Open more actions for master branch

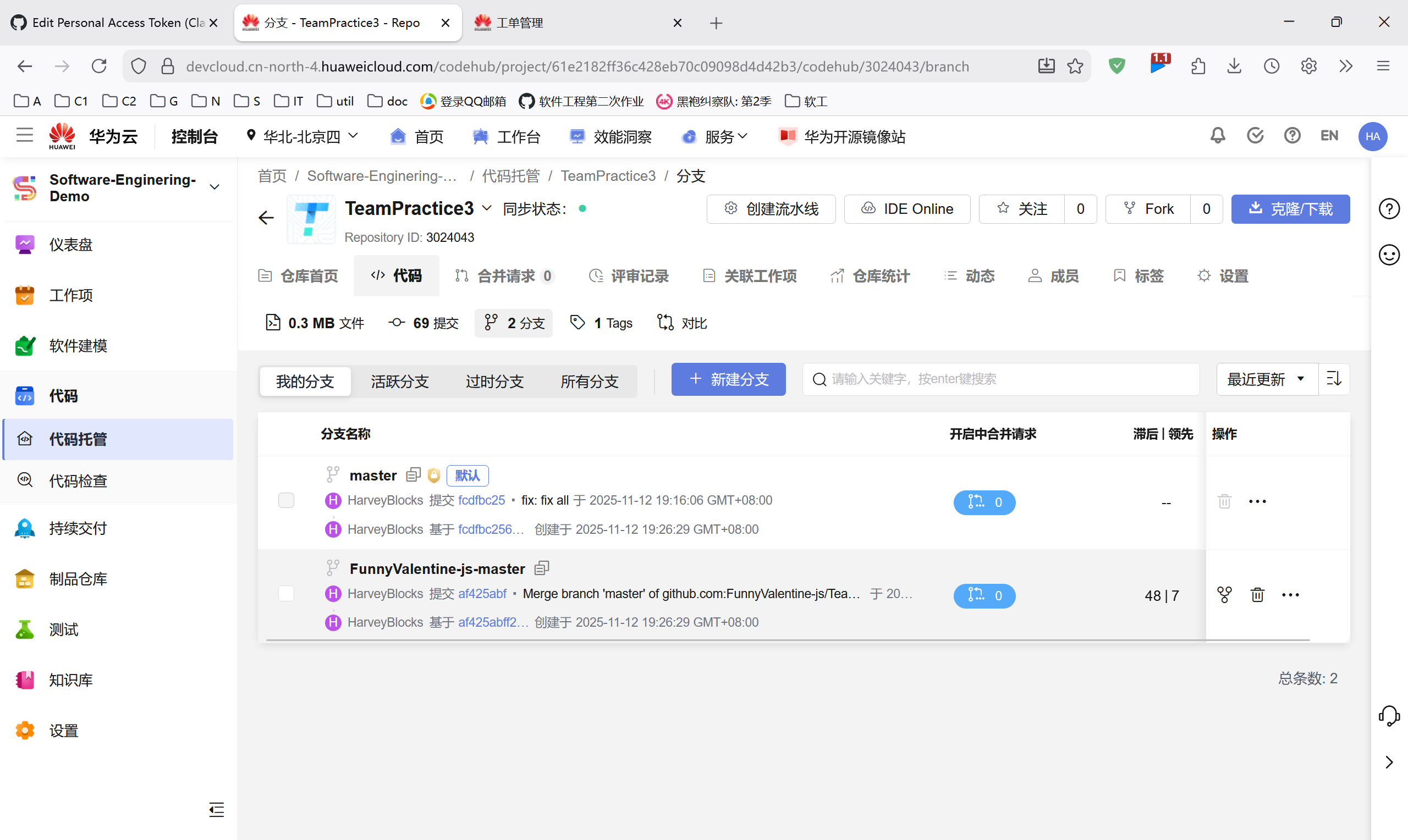[1257, 501]
